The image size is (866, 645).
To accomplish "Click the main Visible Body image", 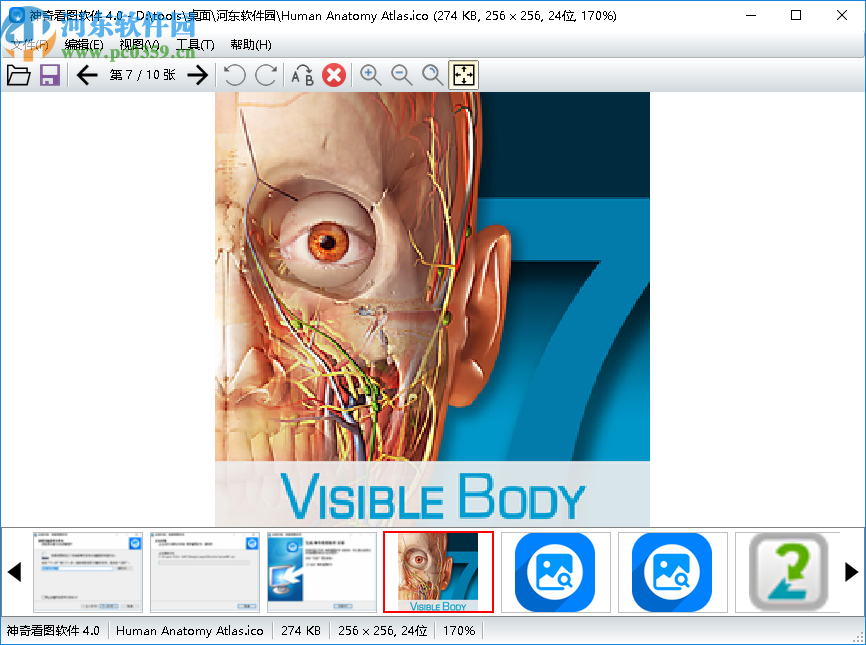I will coord(432,309).
